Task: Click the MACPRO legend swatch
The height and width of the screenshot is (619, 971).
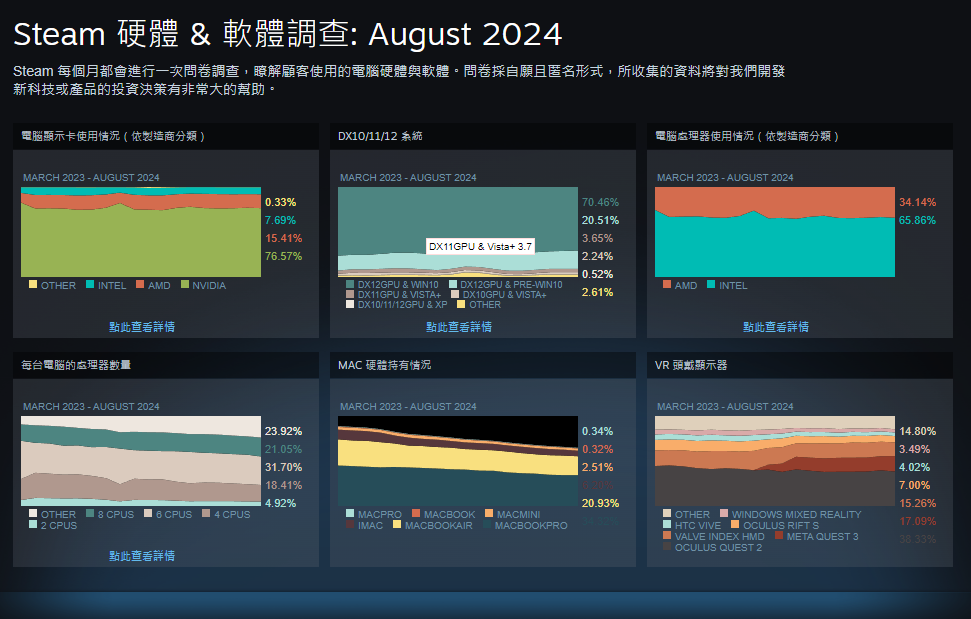Action: point(350,514)
